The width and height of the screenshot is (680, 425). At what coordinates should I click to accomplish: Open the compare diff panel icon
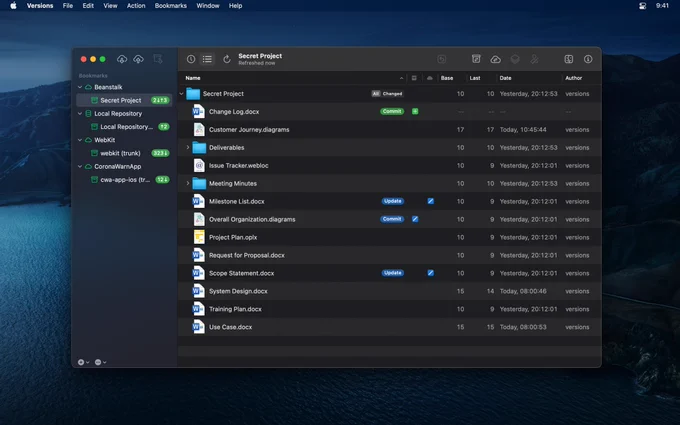coord(569,59)
